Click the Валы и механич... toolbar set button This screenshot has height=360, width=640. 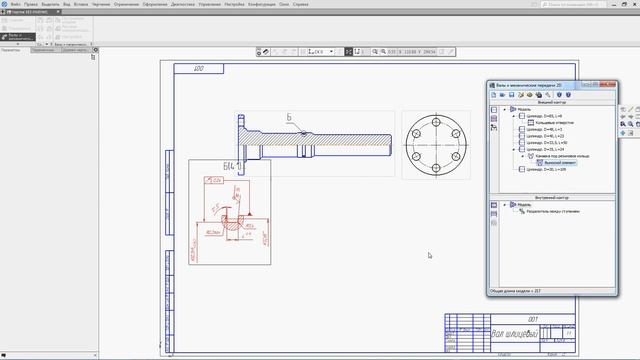click(x=18, y=37)
